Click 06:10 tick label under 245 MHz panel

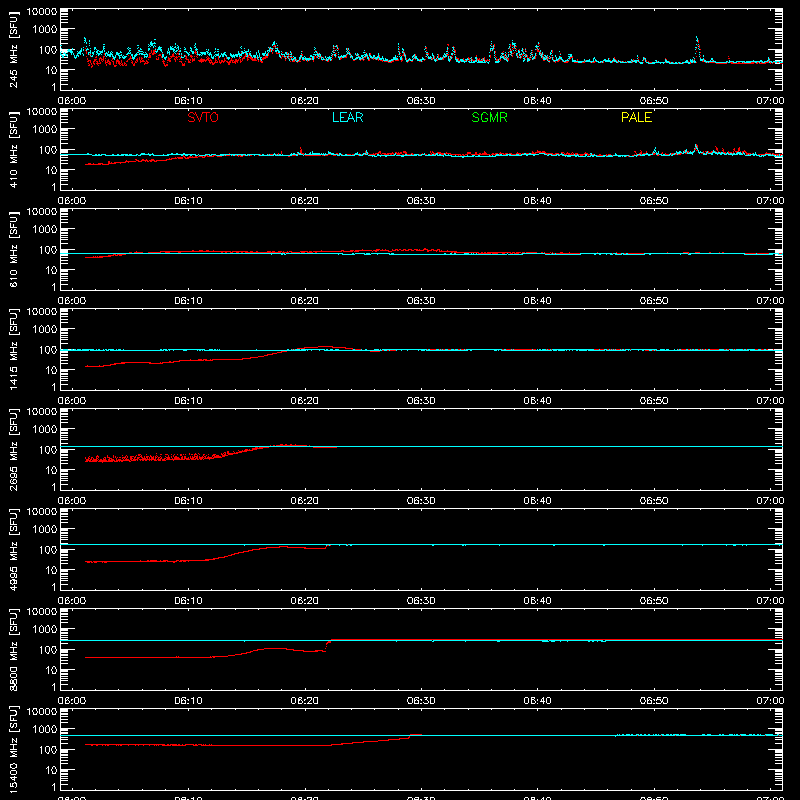[x=188, y=101]
